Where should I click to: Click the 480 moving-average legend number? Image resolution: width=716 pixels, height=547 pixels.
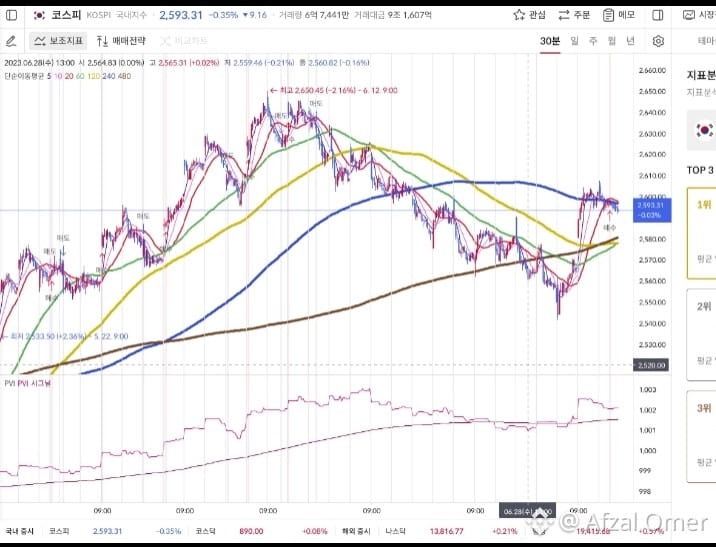[x=124, y=76]
